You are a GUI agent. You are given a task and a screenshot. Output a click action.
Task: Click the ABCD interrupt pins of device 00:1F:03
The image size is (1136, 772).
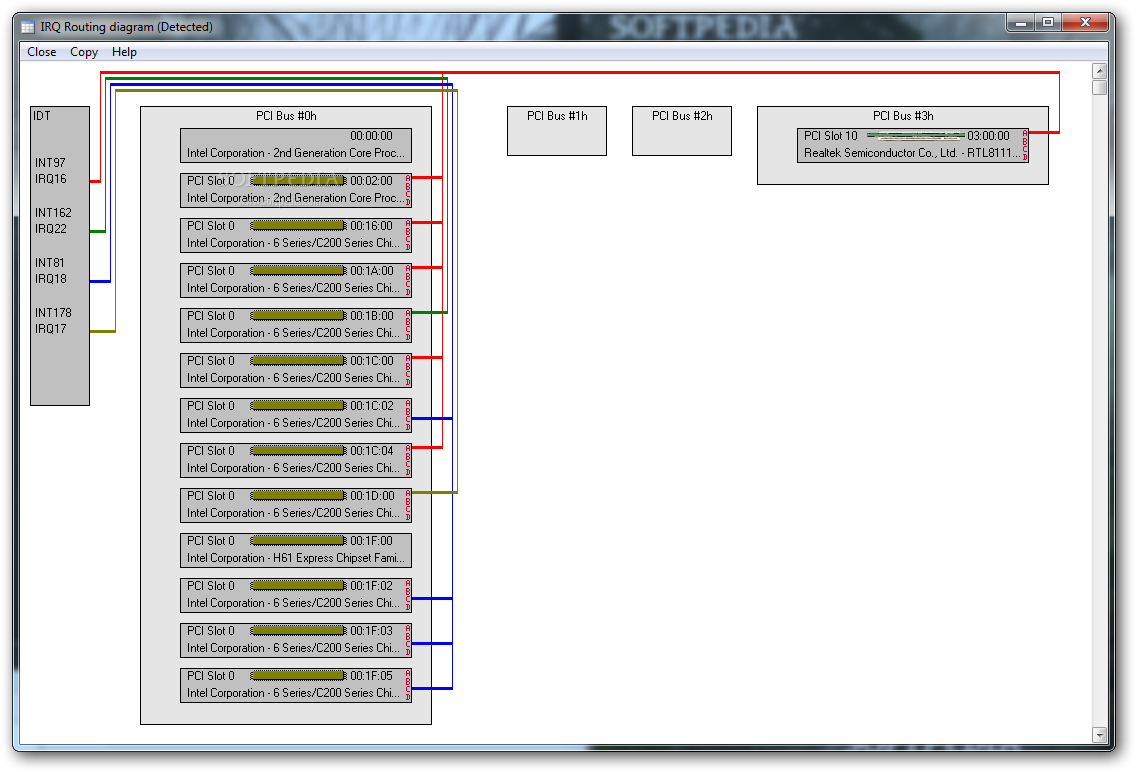pyautogui.click(x=408, y=639)
